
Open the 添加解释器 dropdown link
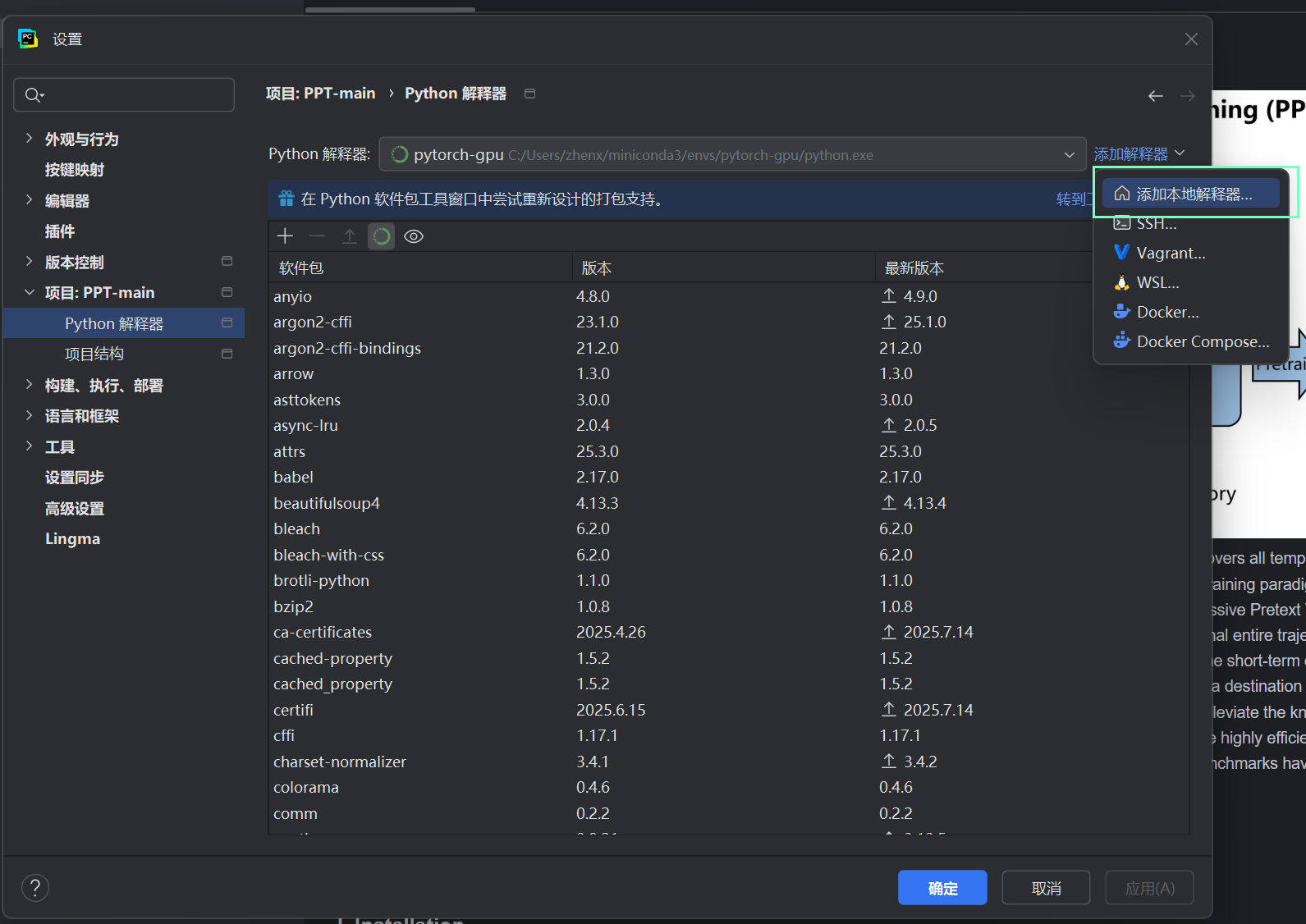1139,153
